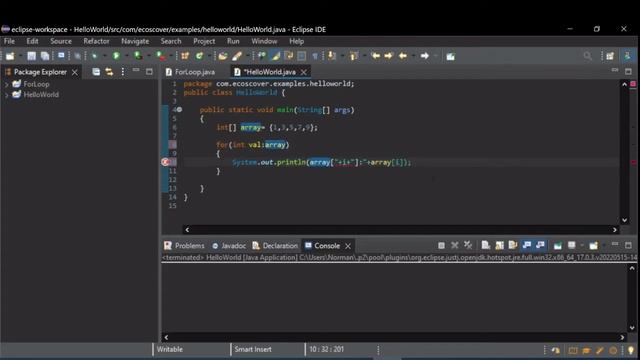Click the Last Edit Location yellow left arrow
The width and height of the screenshot is (640, 360).
(x=376, y=56)
